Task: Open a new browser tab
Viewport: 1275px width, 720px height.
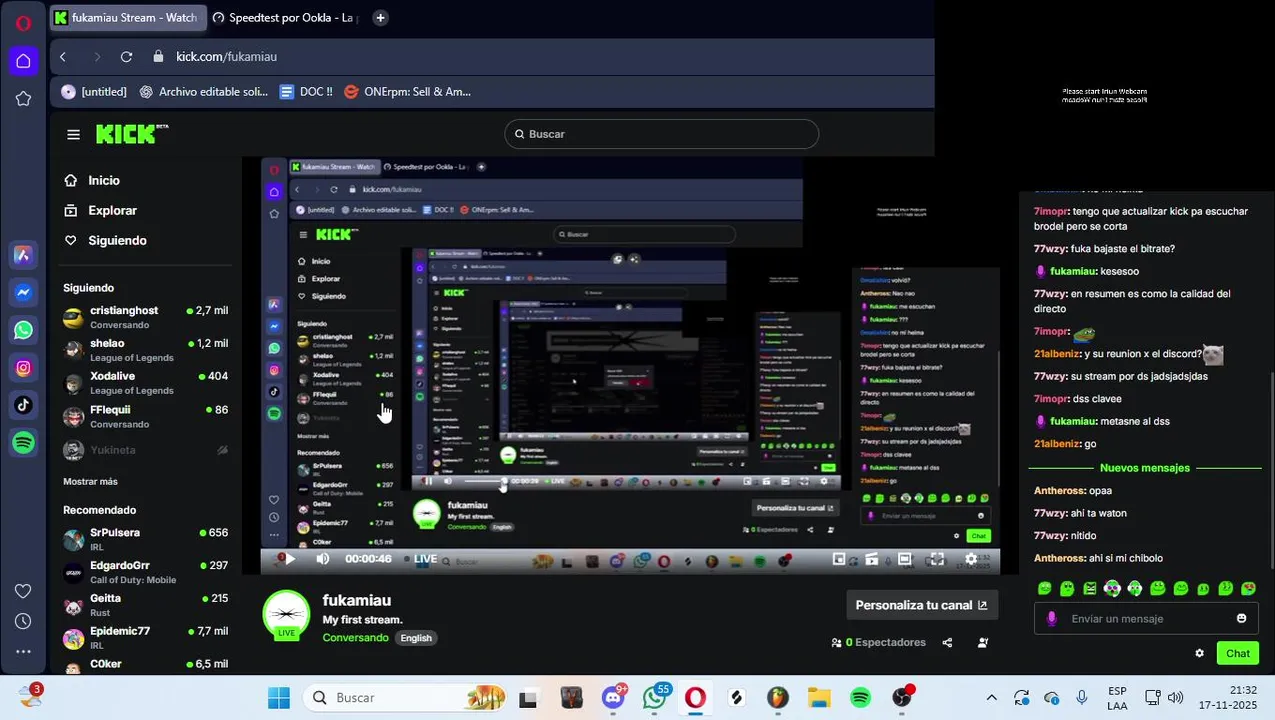Action: (380, 18)
